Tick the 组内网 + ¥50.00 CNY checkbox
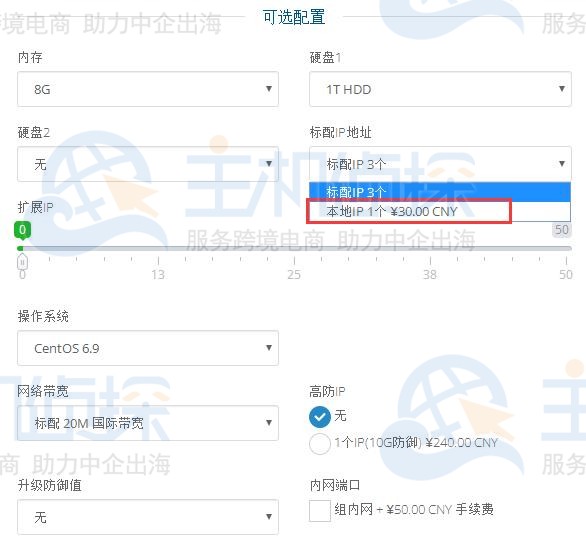This screenshot has width=586, height=549. click(320, 511)
